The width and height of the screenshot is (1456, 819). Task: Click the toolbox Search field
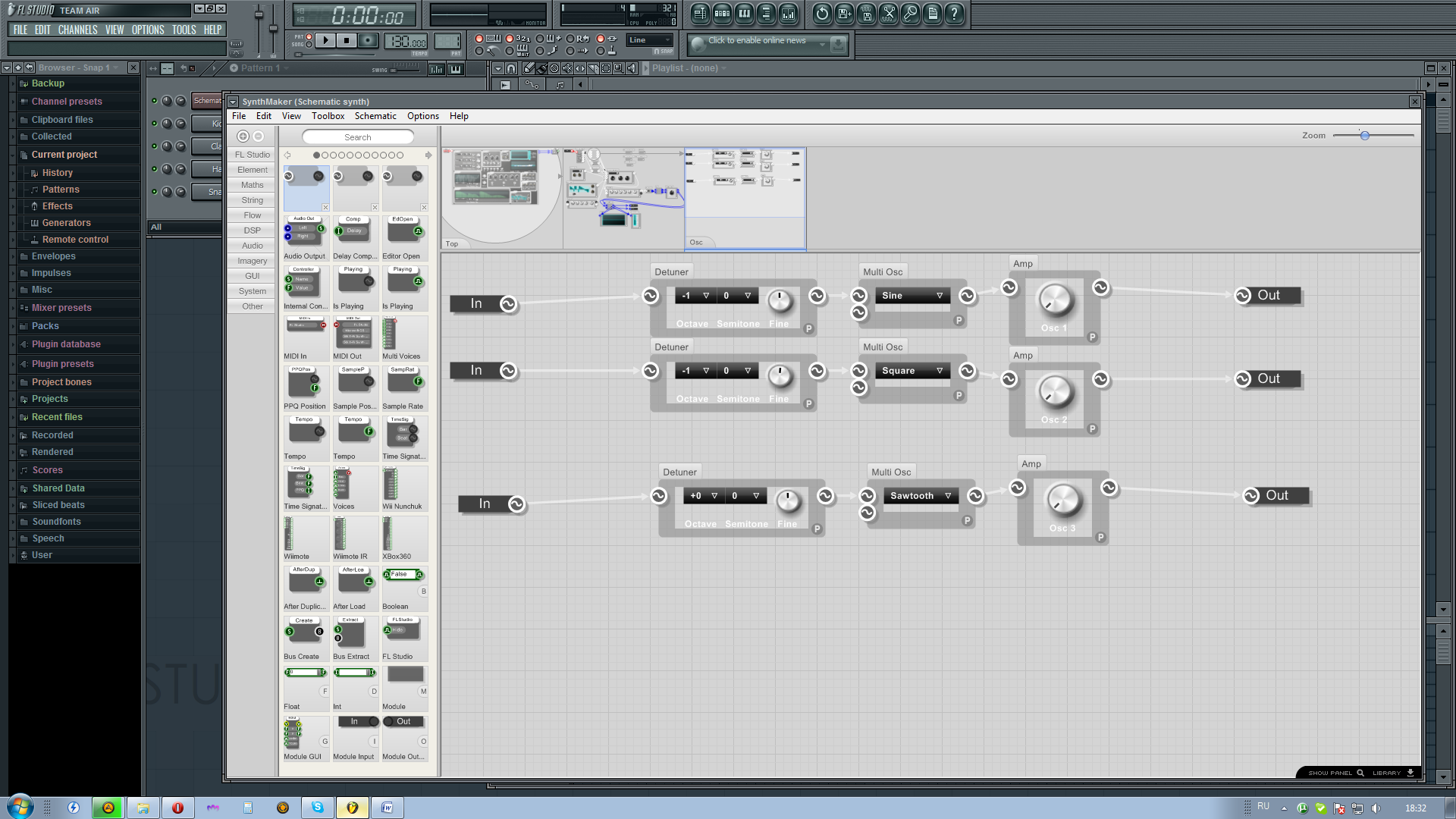tap(358, 137)
